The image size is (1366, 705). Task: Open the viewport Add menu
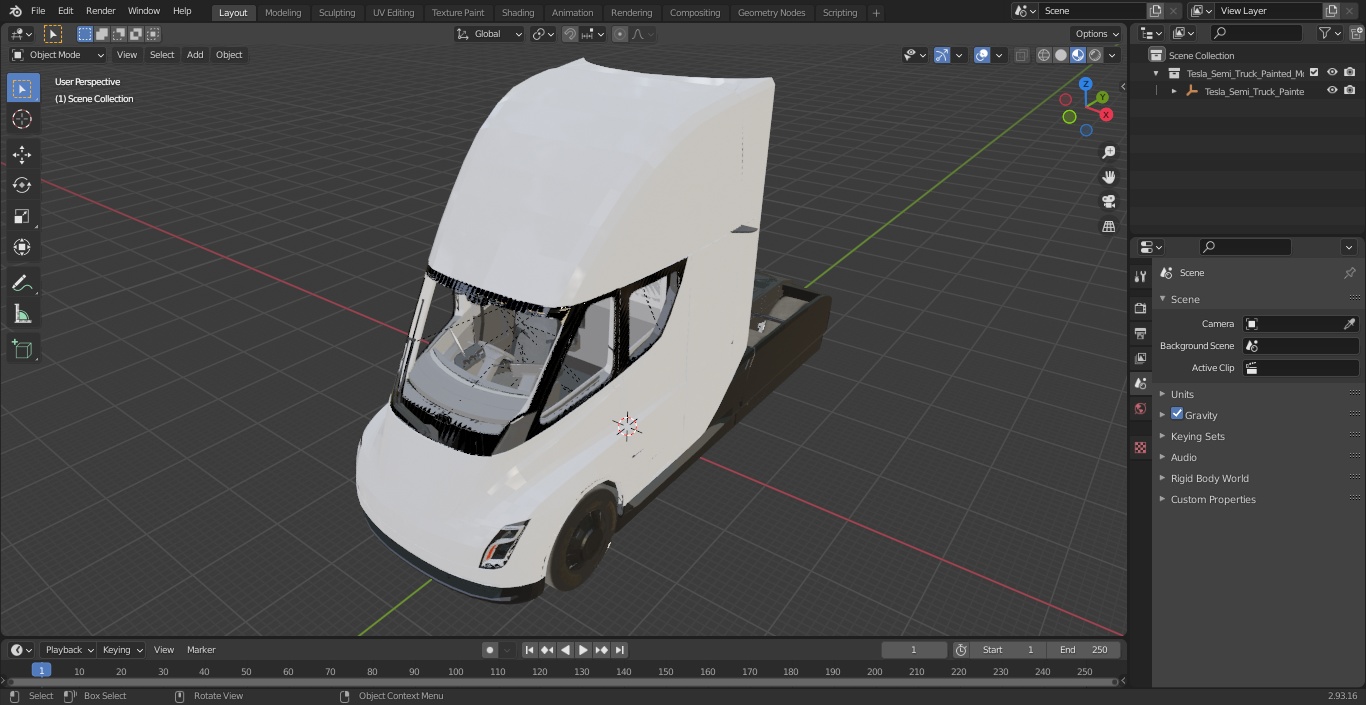tap(195, 55)
